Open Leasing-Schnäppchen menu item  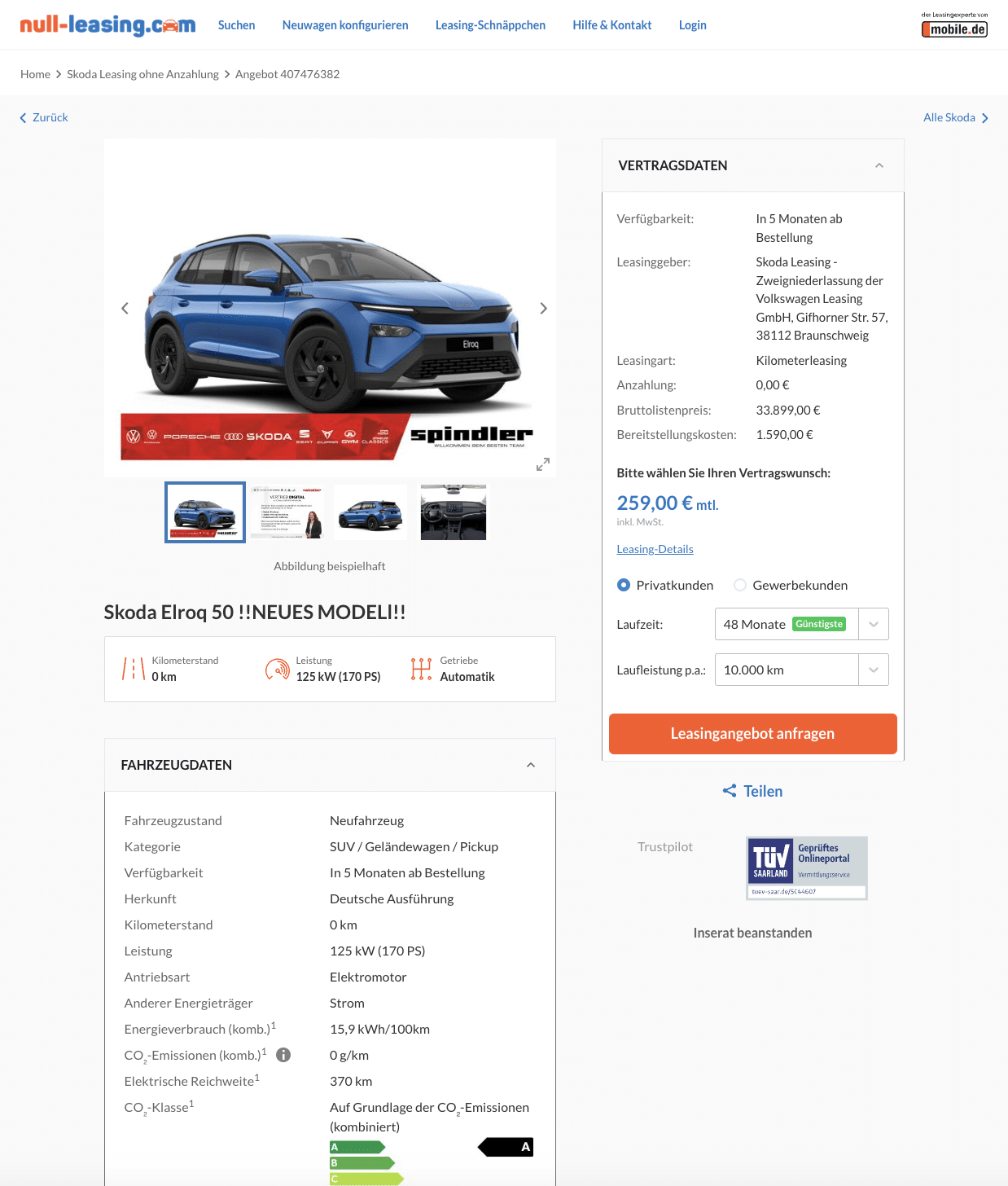point(490,25)
